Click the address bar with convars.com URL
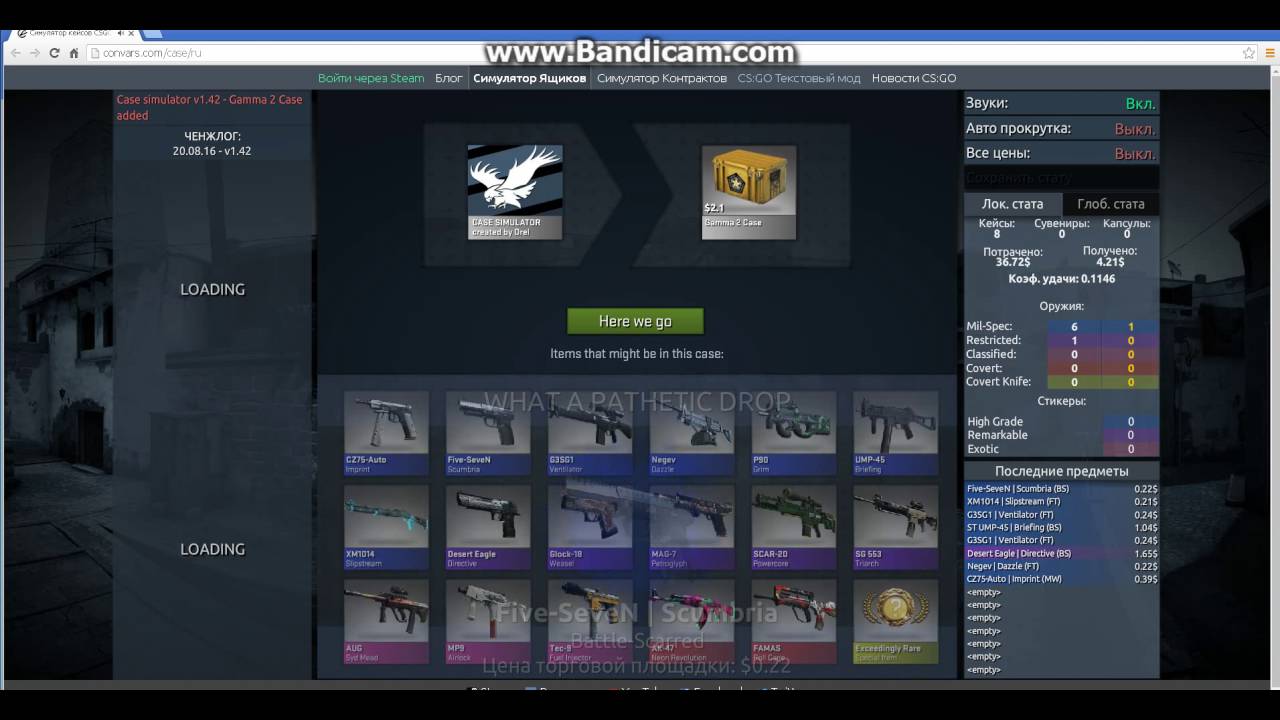Screen dimensions: 1280x720 tap(660, 53)
